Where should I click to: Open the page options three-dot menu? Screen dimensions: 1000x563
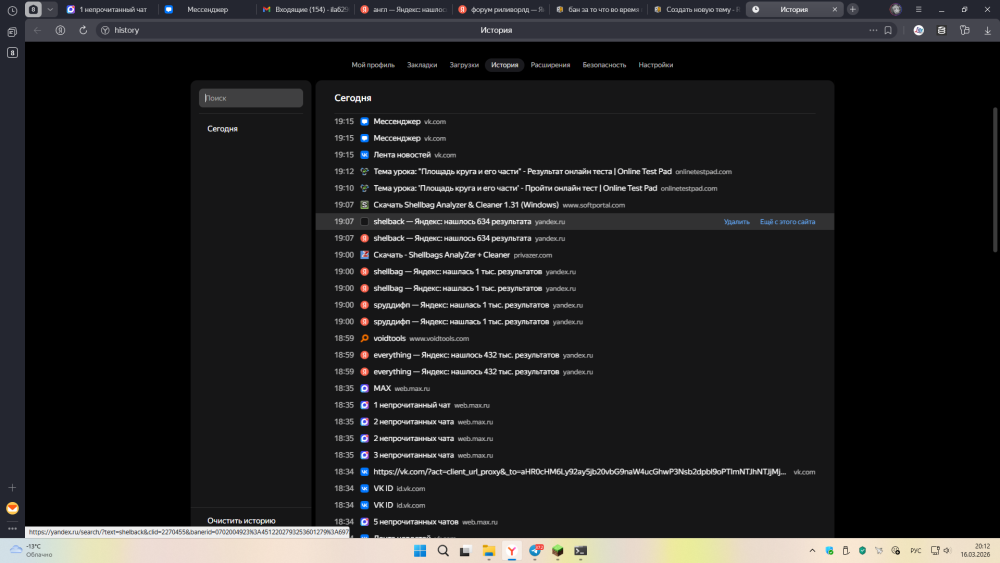tap(873, 30)
